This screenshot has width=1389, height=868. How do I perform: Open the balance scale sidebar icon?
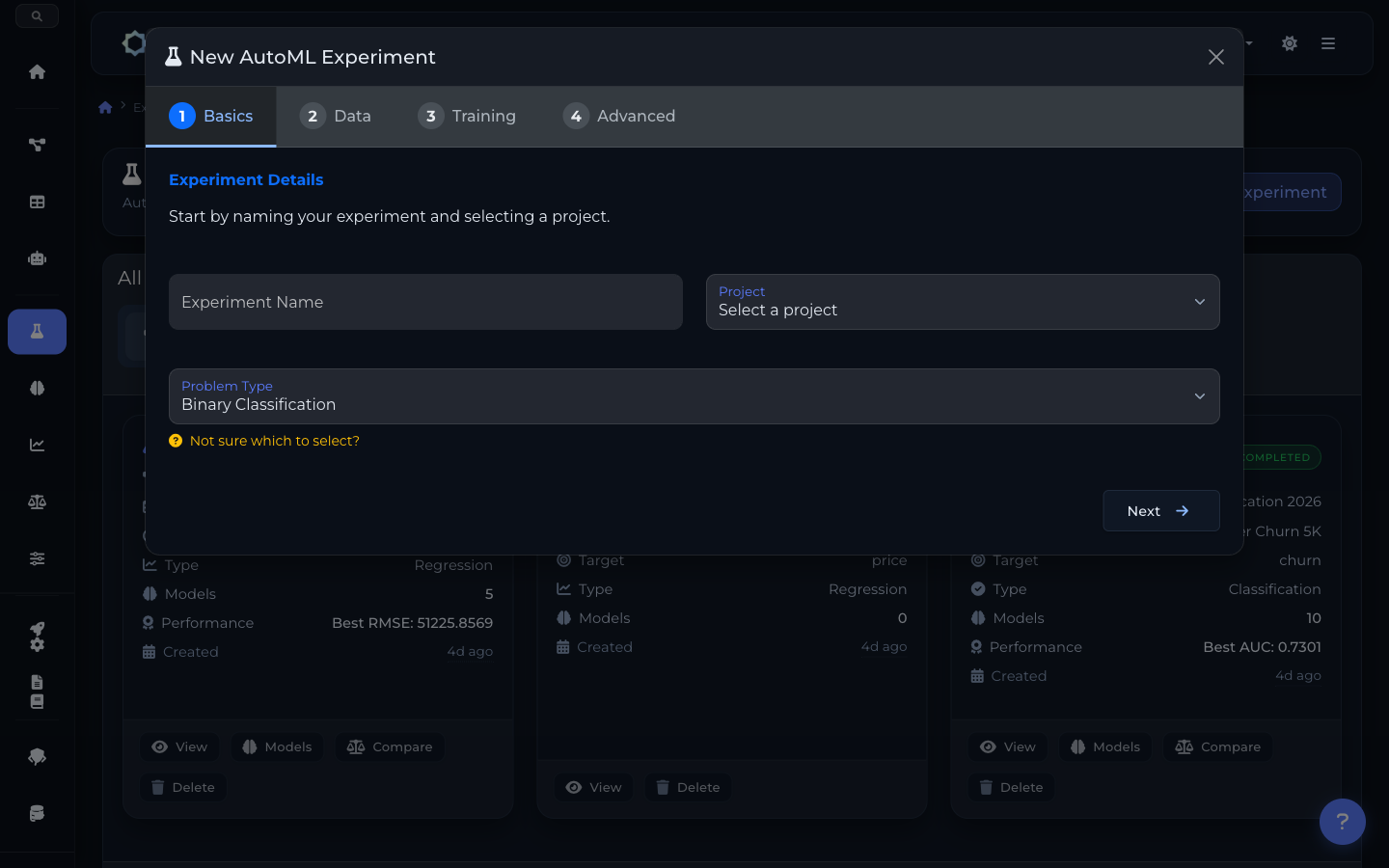point(37,502)
